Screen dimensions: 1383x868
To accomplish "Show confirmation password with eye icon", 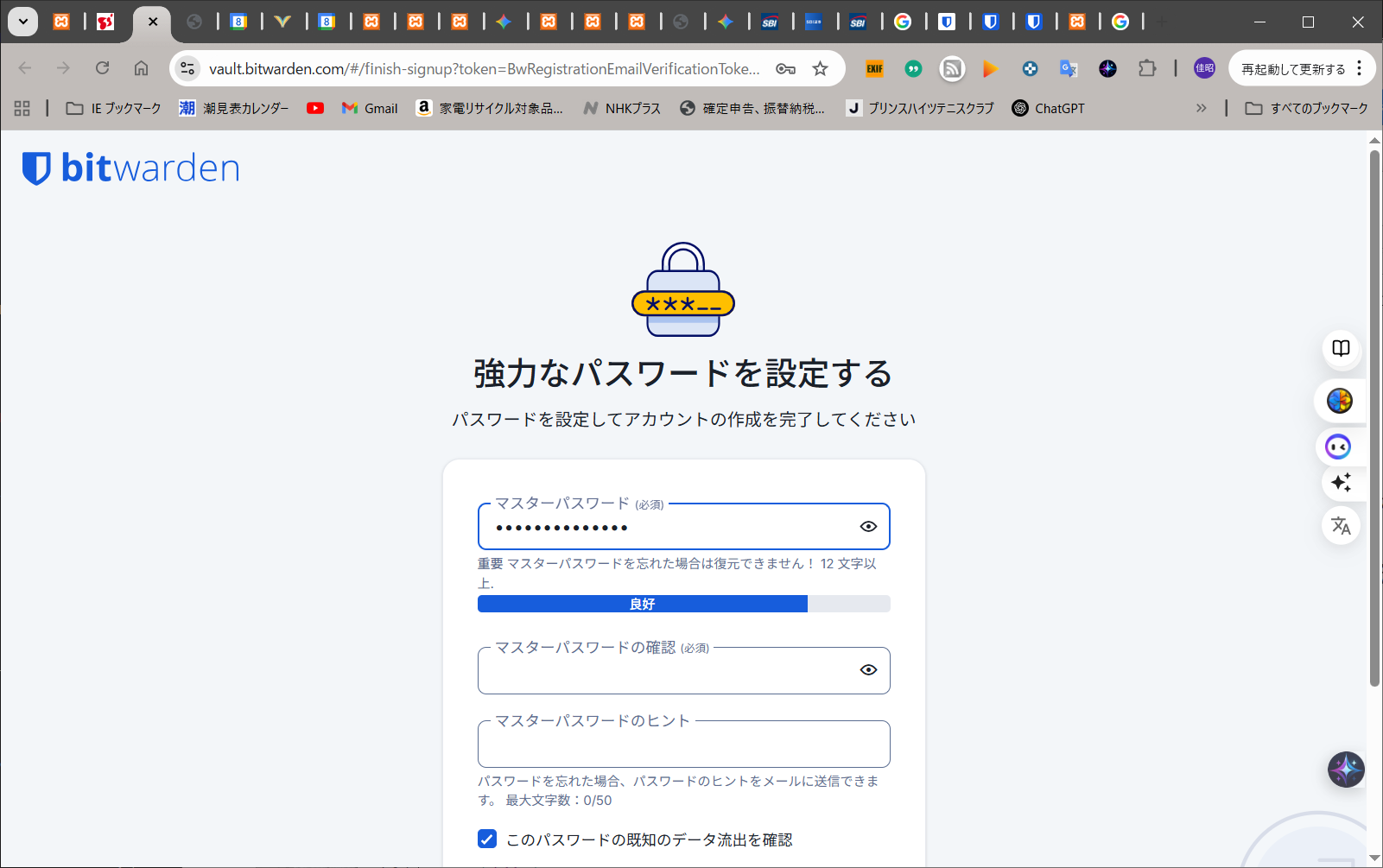I will coord(868,670).
